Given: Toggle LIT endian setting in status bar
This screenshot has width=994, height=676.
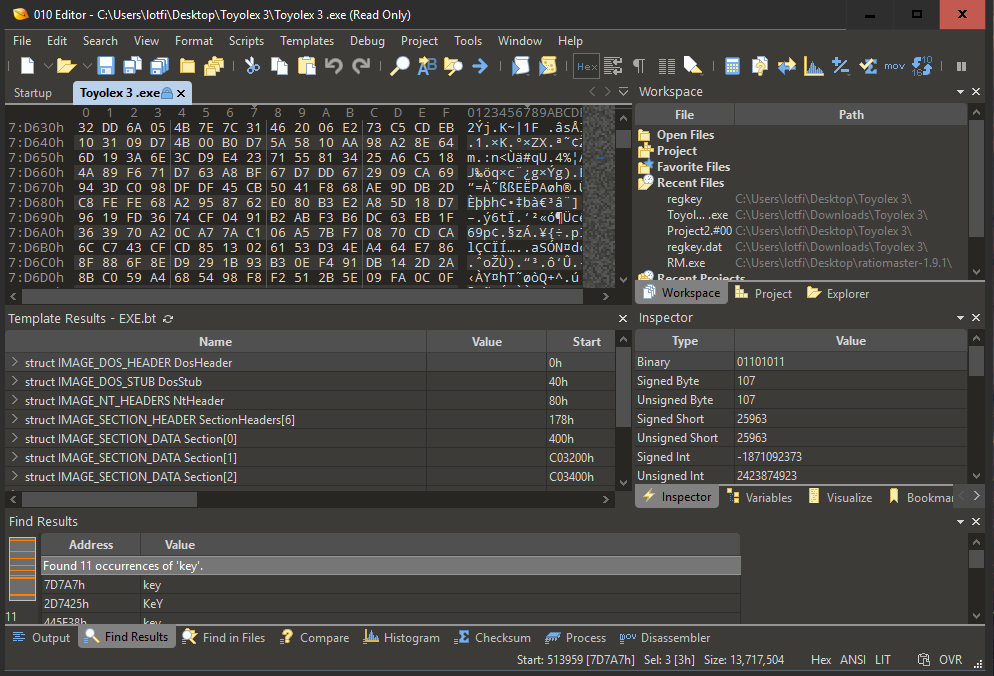Looking at the screenshot, I should (883, 660).
